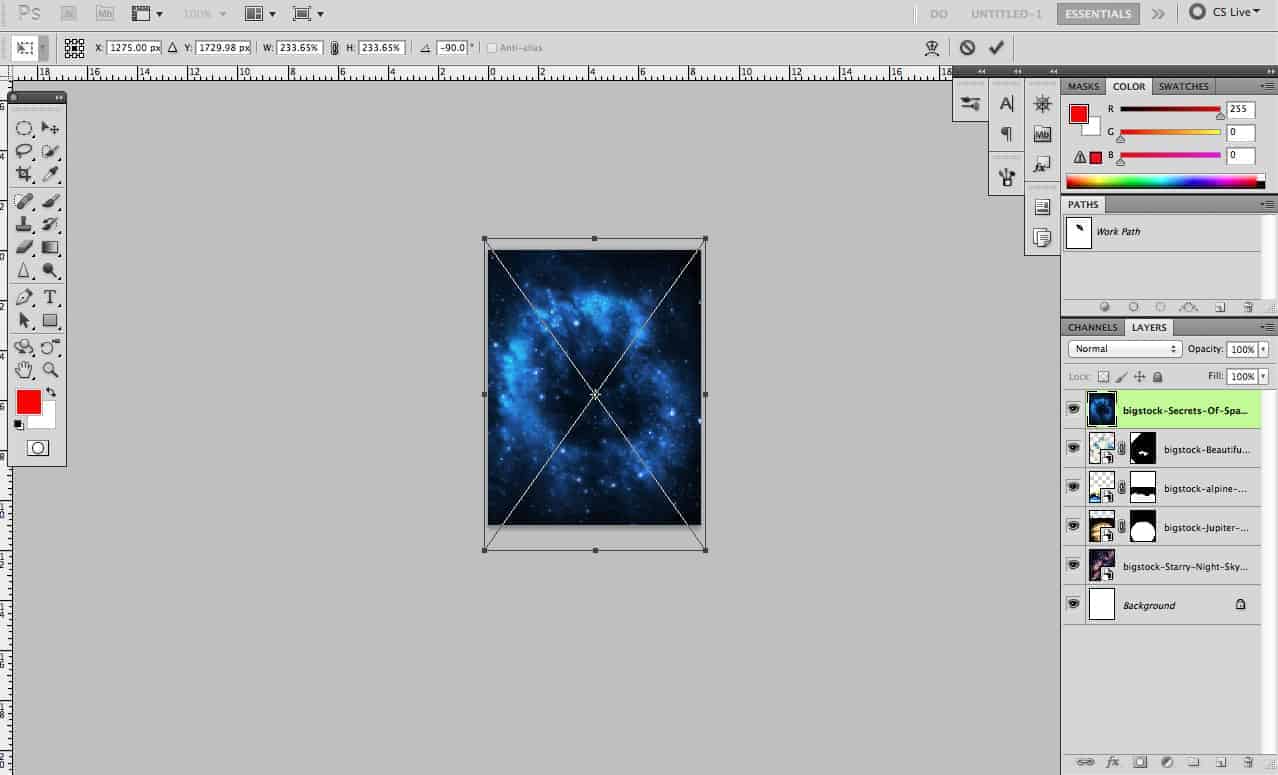1278x775 pixels.
Task: Switch to the Masks tab
Action: pos(1083,86)
